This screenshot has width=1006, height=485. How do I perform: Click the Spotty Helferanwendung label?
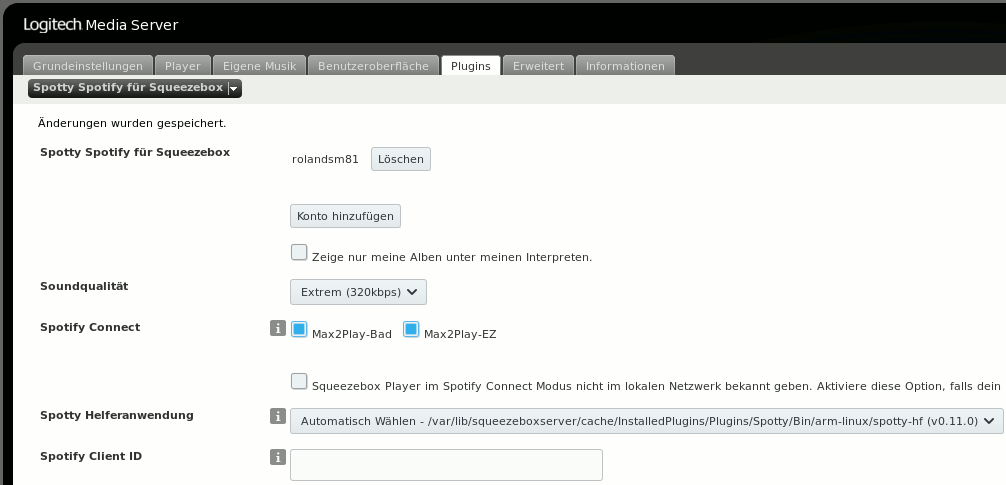click(x=117, y=415)
